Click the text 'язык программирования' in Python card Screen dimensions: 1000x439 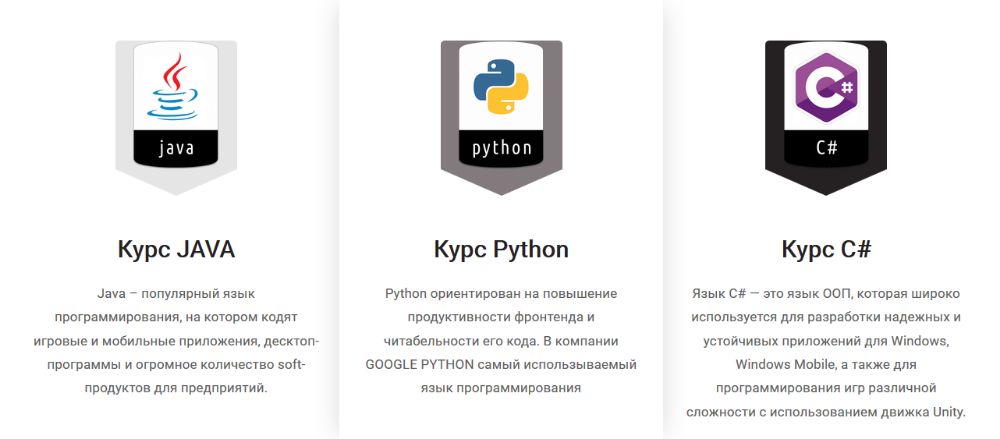coord(501,388)
